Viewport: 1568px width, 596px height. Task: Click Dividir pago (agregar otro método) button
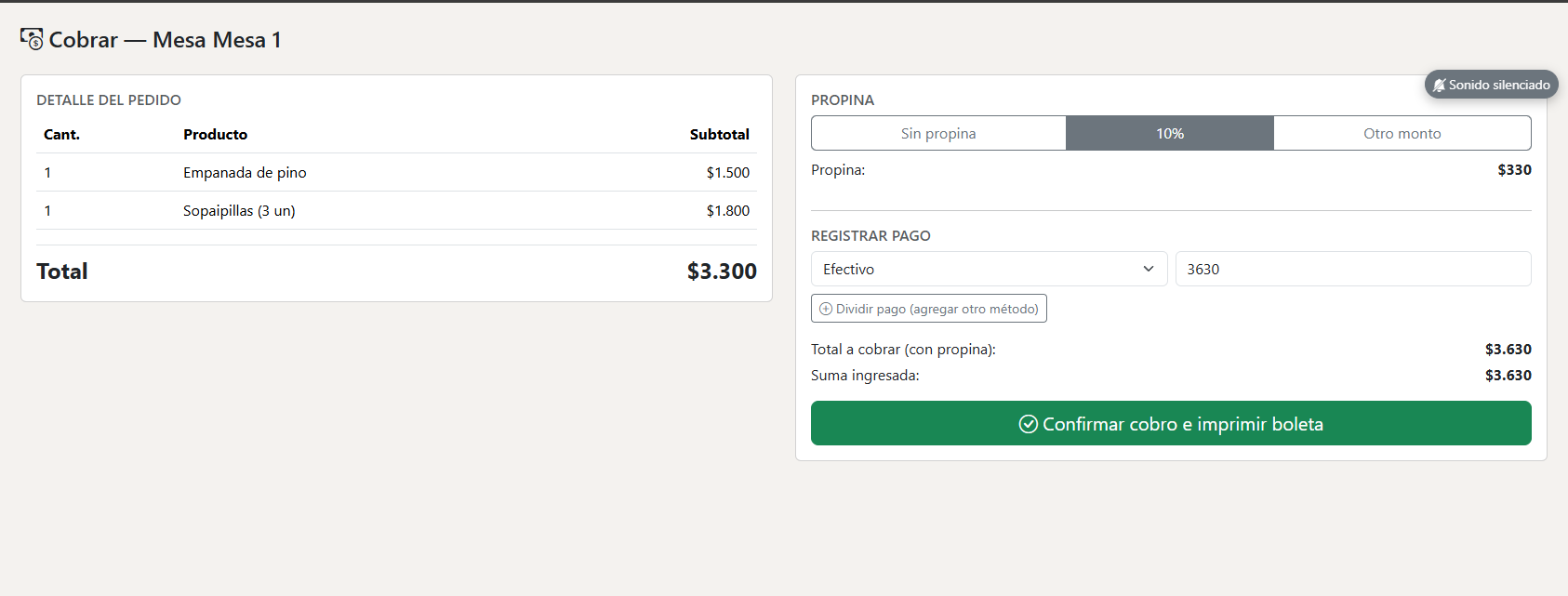point(929,309)
